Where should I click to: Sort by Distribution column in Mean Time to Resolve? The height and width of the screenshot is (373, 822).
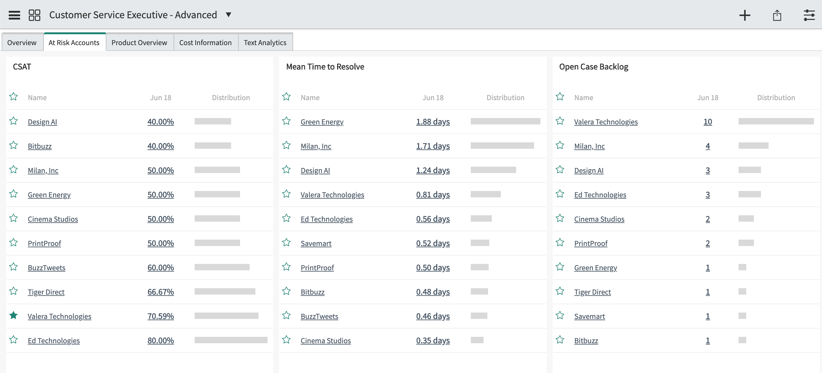[505, 97]
